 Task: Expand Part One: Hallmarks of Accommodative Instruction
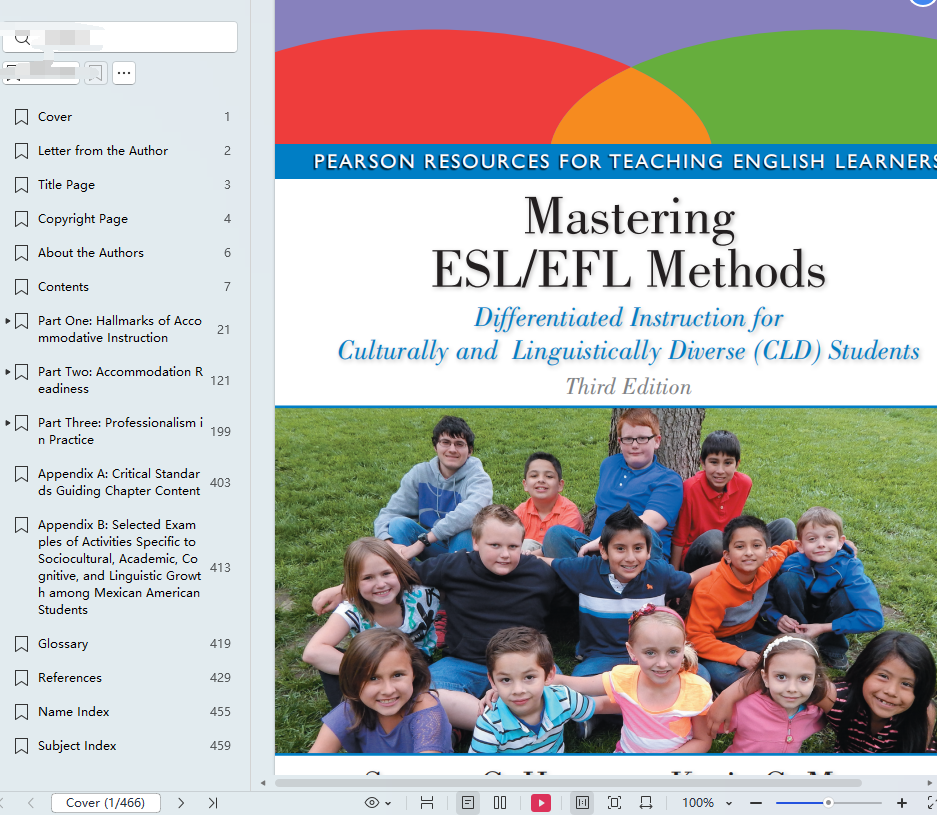[8, 321]
